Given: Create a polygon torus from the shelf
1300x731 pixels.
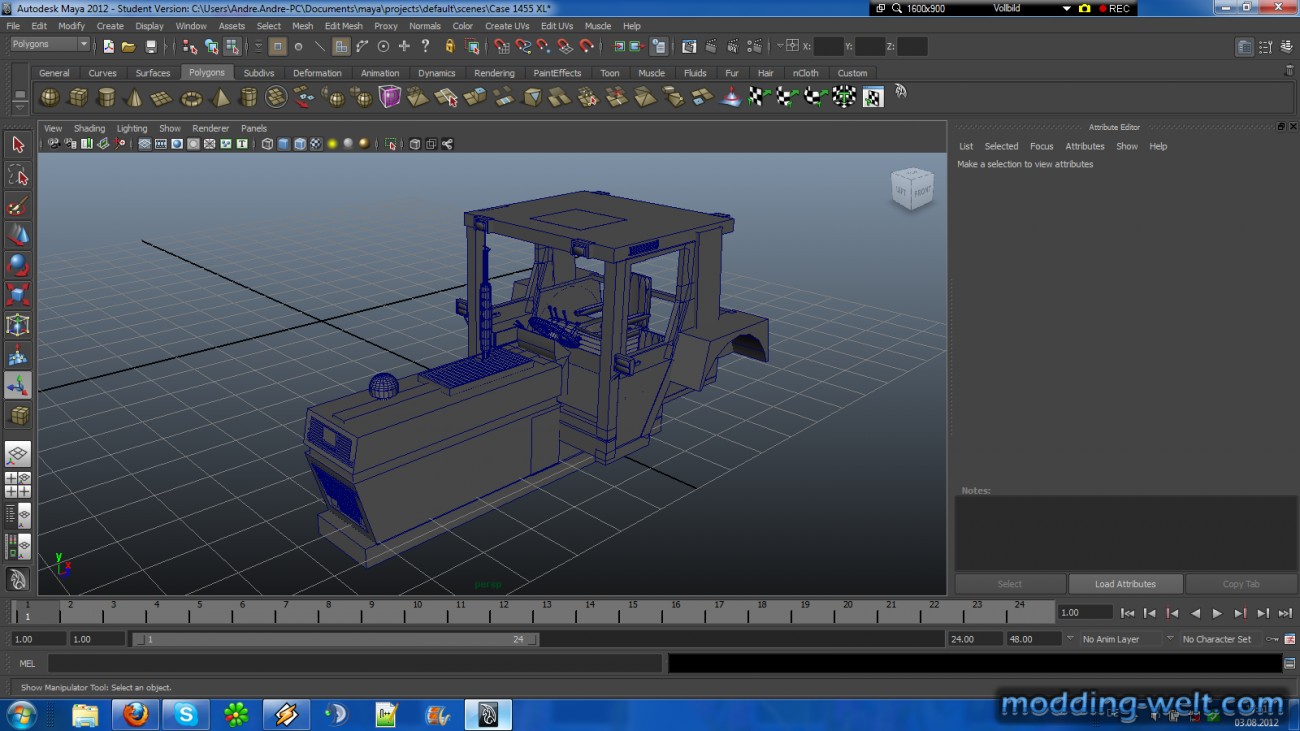Looking at the screenshot, I should 191,97.
